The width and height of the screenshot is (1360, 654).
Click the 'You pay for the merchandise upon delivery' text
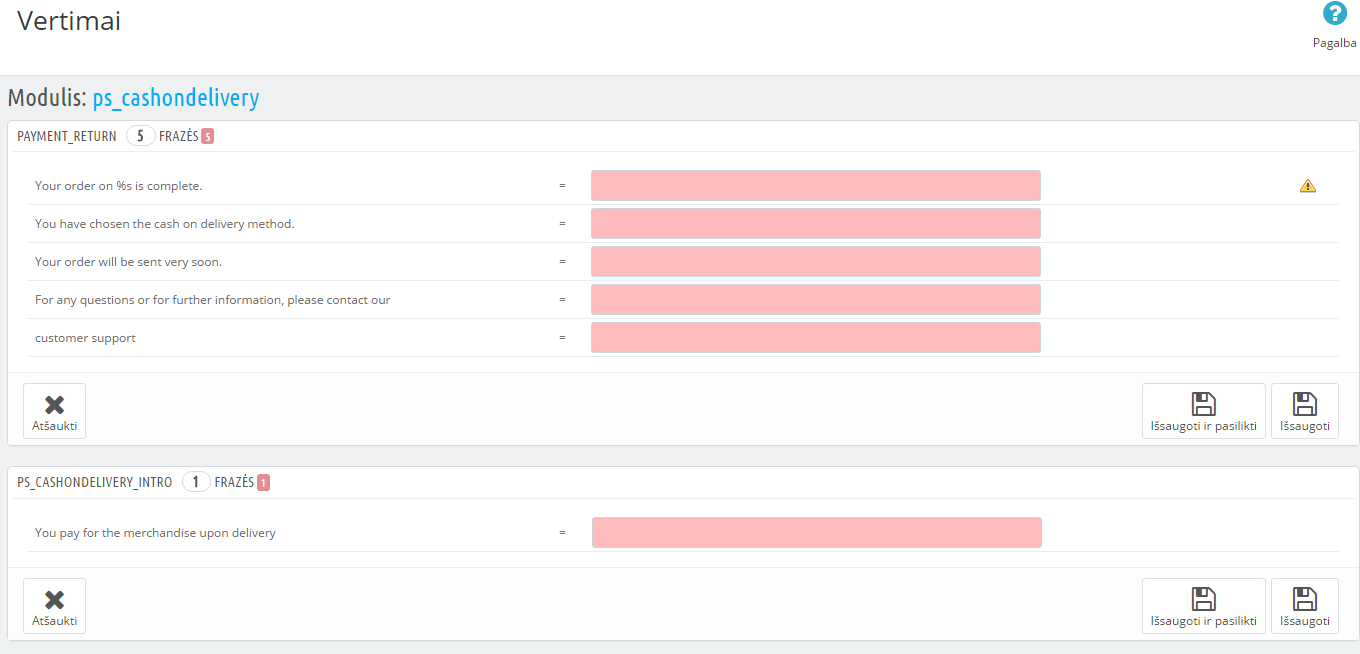[x=155, y=533]
